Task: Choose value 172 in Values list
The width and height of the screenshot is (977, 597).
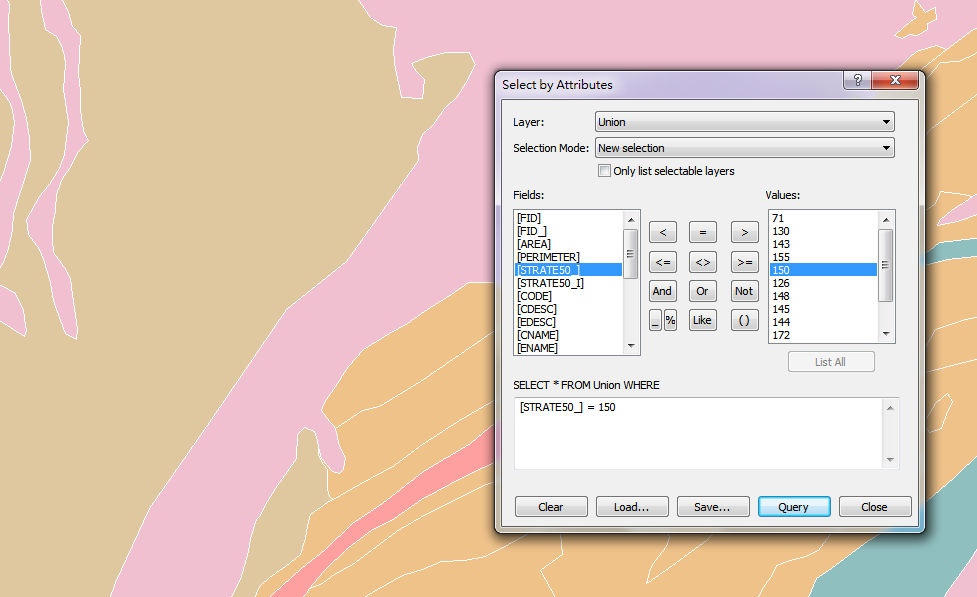Action: [x=823, y=335]
